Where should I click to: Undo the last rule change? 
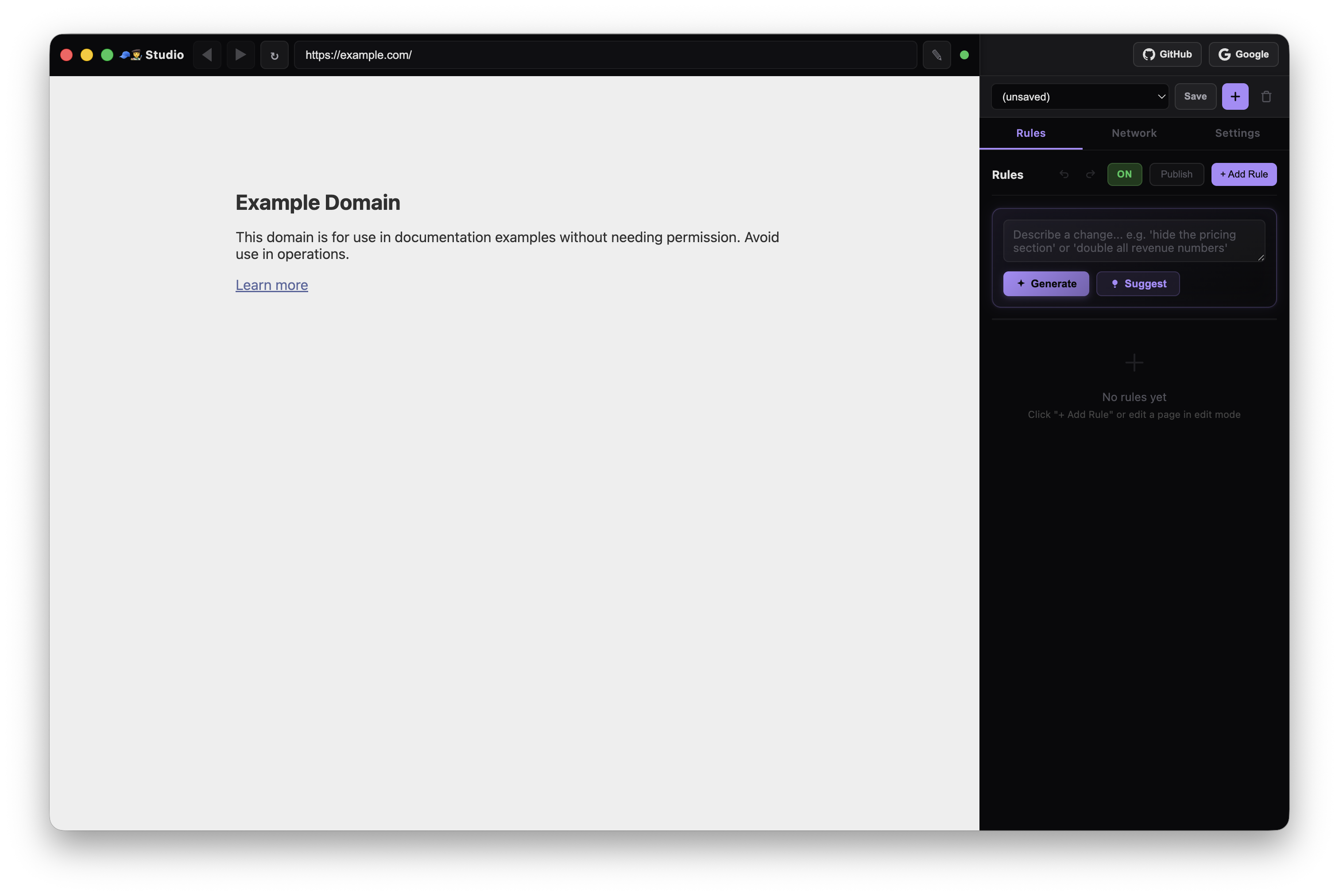pyautogui.click(x=1064, y=174)
